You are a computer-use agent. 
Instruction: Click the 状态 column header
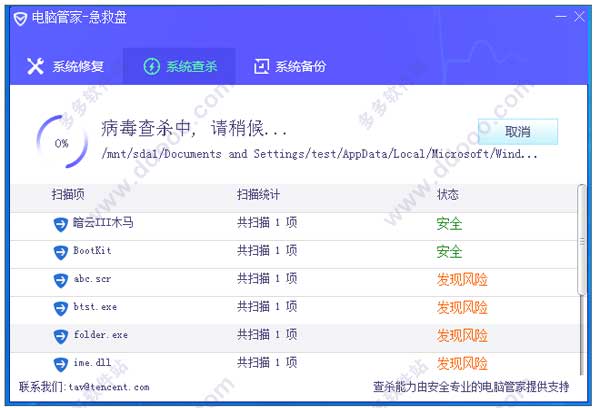[448, 194]
